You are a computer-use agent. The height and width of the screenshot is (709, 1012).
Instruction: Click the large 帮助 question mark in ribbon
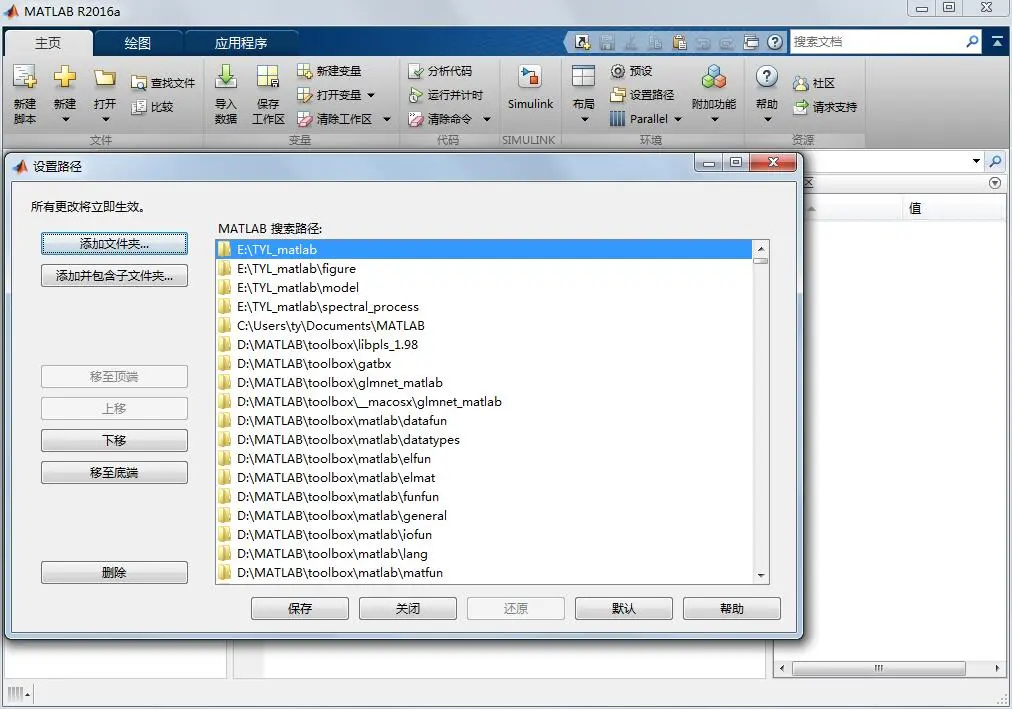[x=766, y=77]
